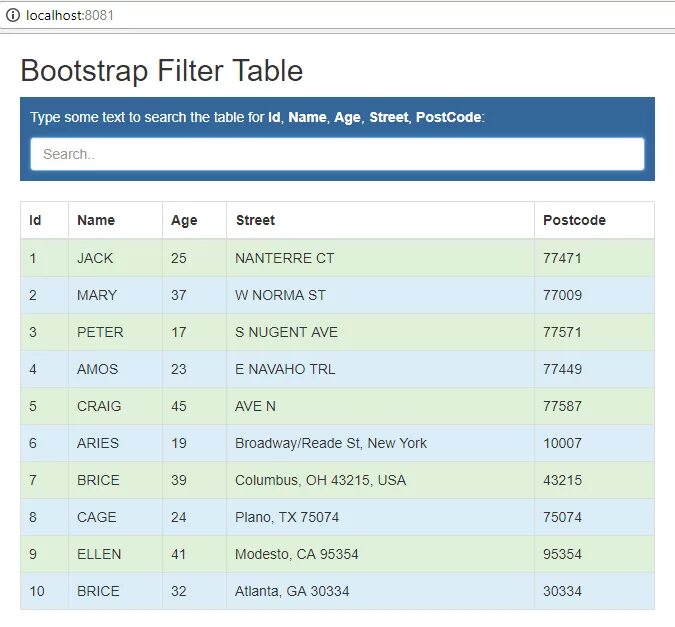Click the Postcode column header
The image size is (675, 627).
[574, 220]
